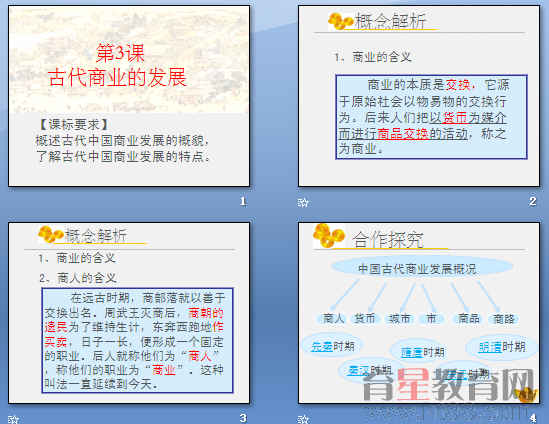Click the blue 商业的本质 text box
The image size is (549, 424).
(431, 117)
